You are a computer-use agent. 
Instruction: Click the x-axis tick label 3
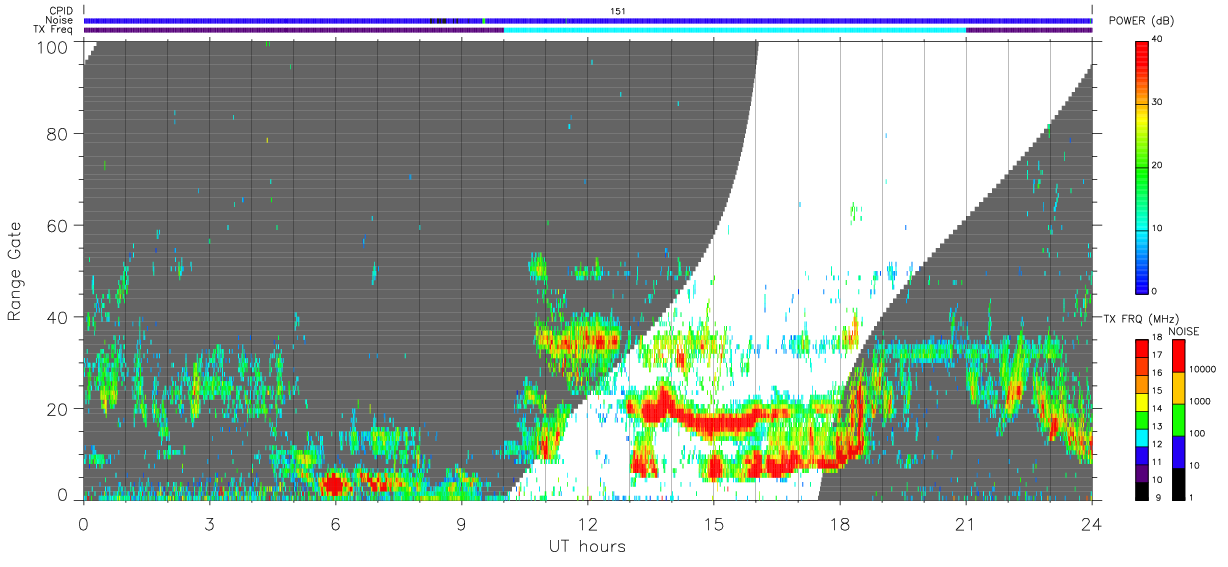point(209,524)
